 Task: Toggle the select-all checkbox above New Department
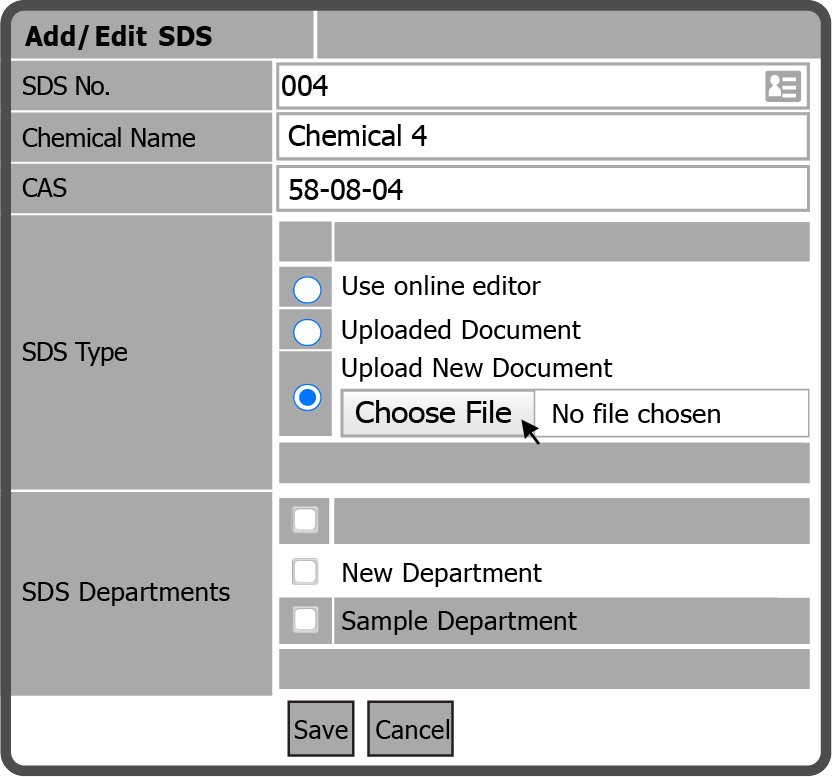(305, 519)
